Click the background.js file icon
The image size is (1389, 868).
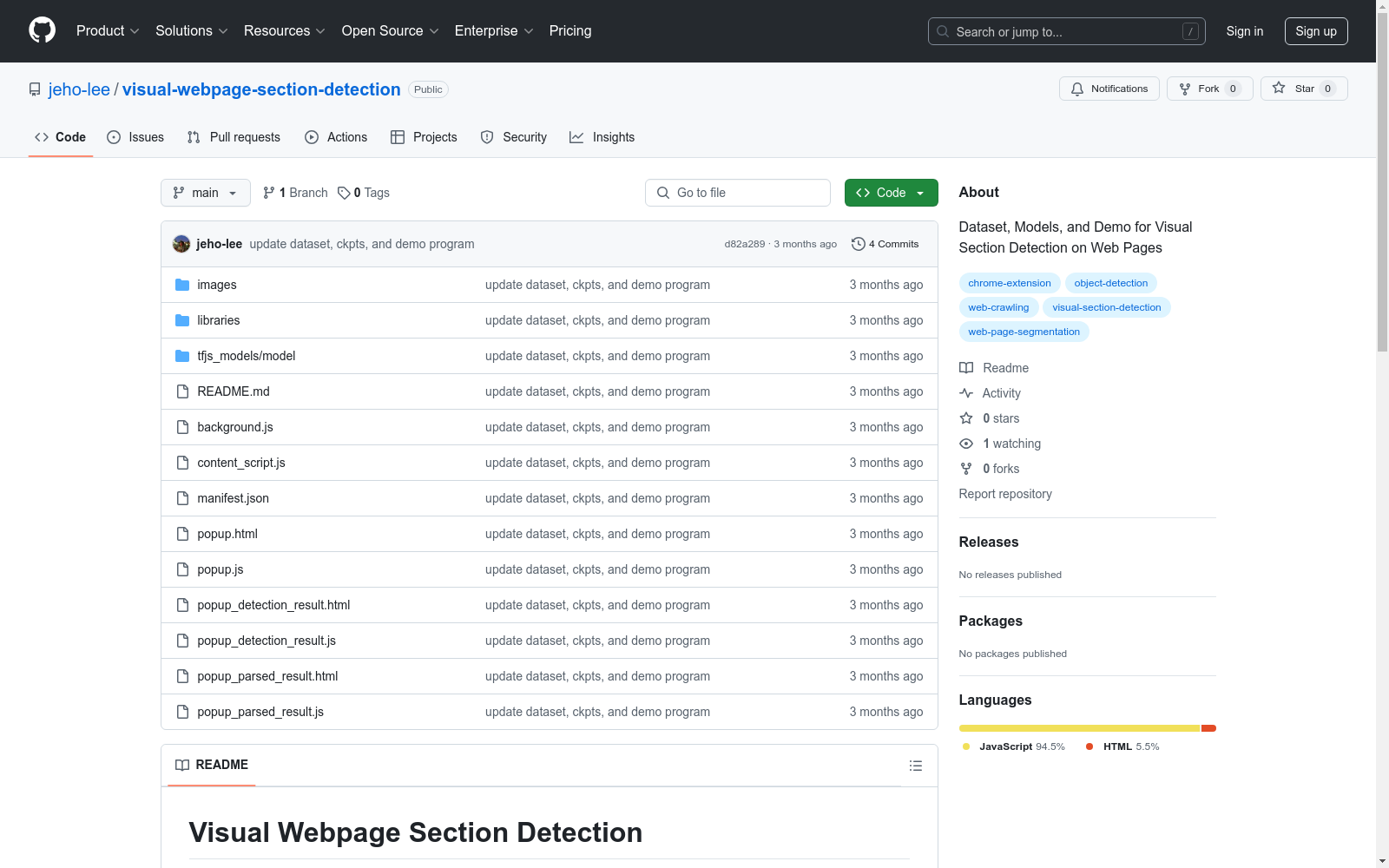[182, 427]
